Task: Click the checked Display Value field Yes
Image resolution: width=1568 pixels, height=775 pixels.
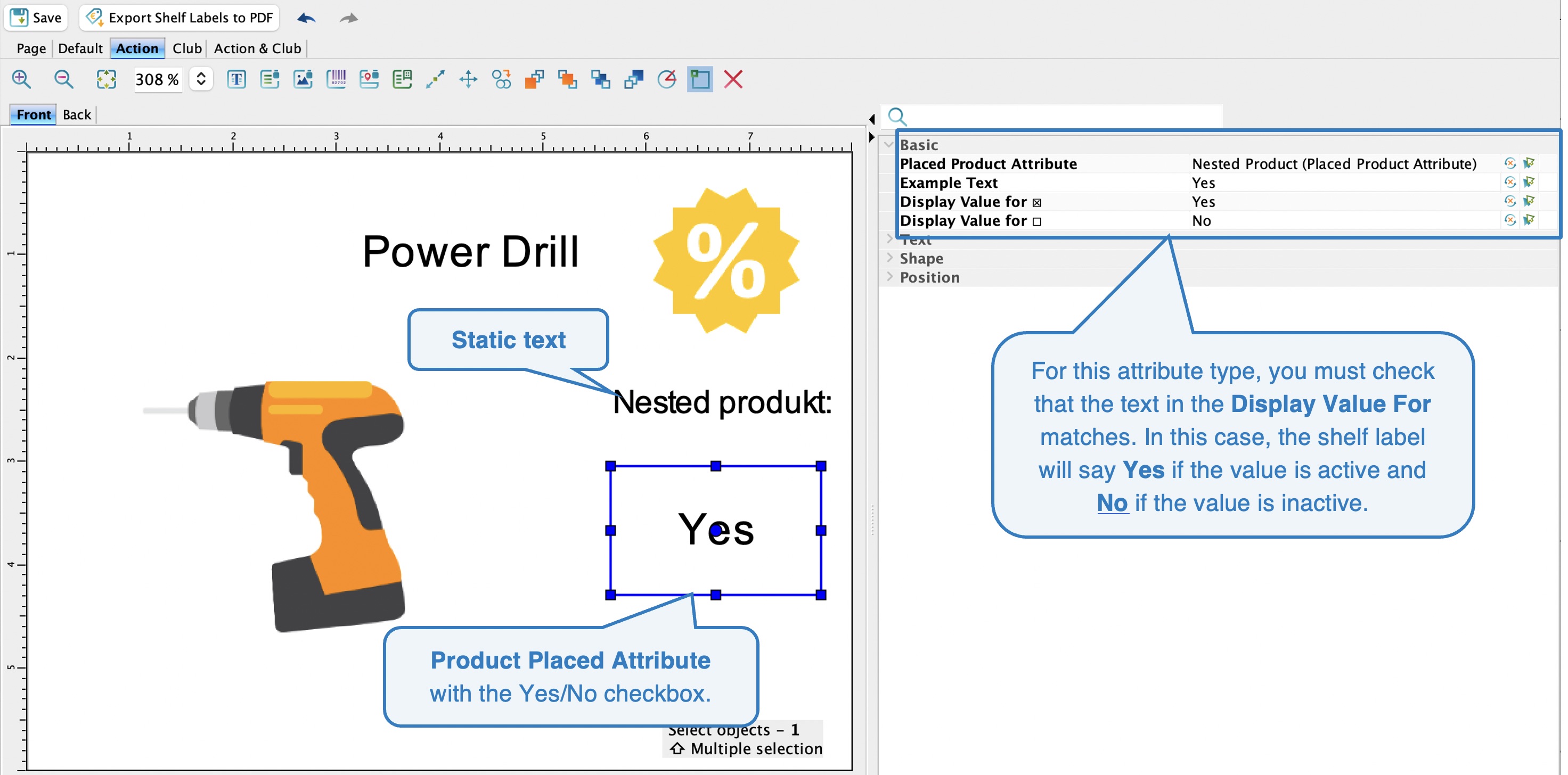Action: pos(1344,201)
